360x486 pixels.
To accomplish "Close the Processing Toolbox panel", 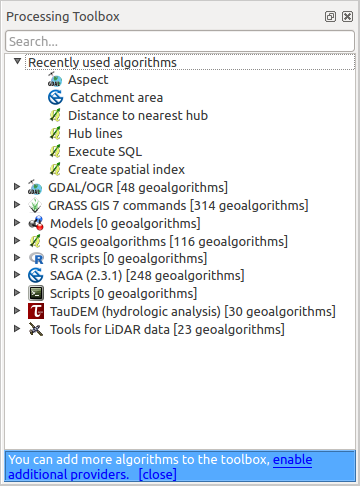I will [x=347, y=16].
